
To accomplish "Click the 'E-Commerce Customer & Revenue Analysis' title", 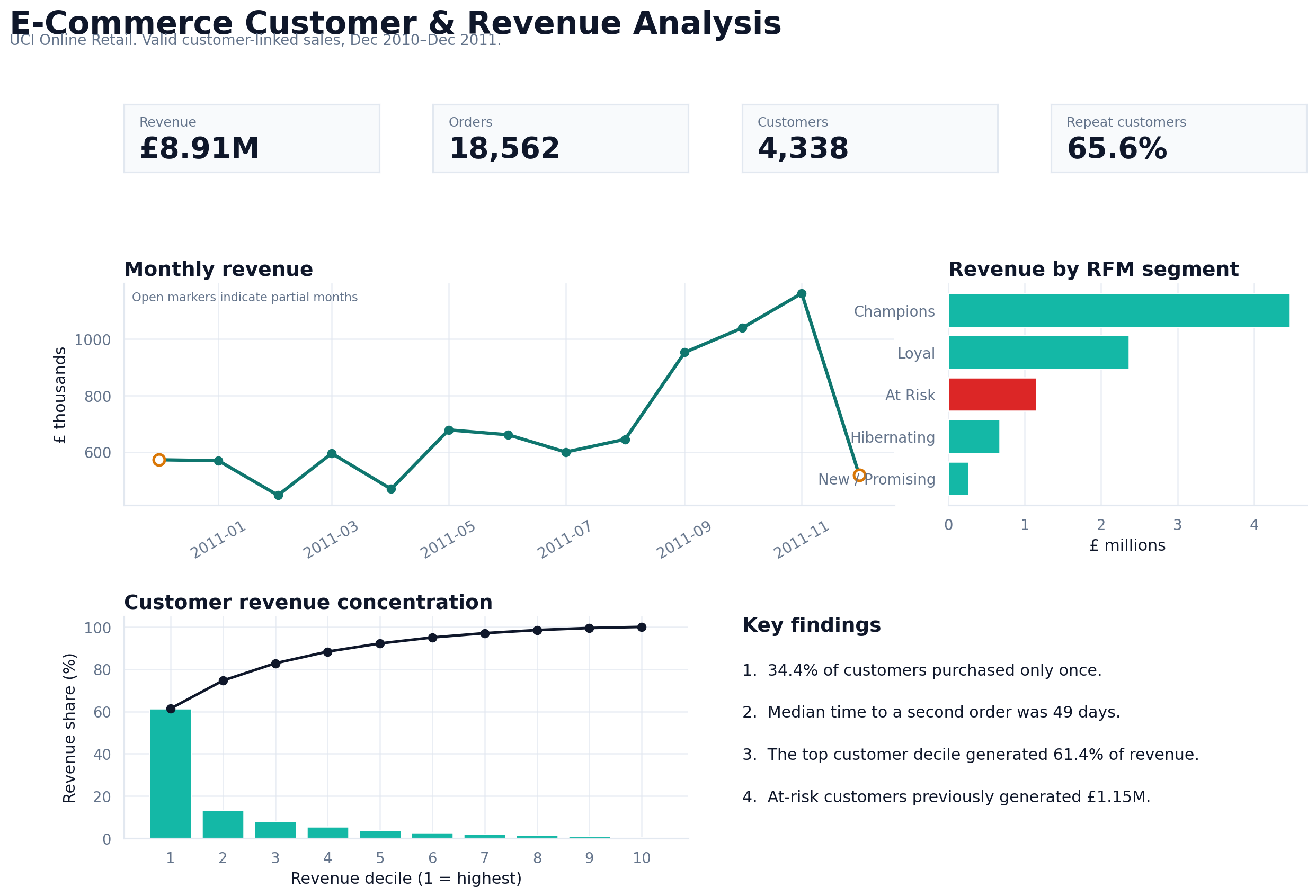I will [395, 24].
